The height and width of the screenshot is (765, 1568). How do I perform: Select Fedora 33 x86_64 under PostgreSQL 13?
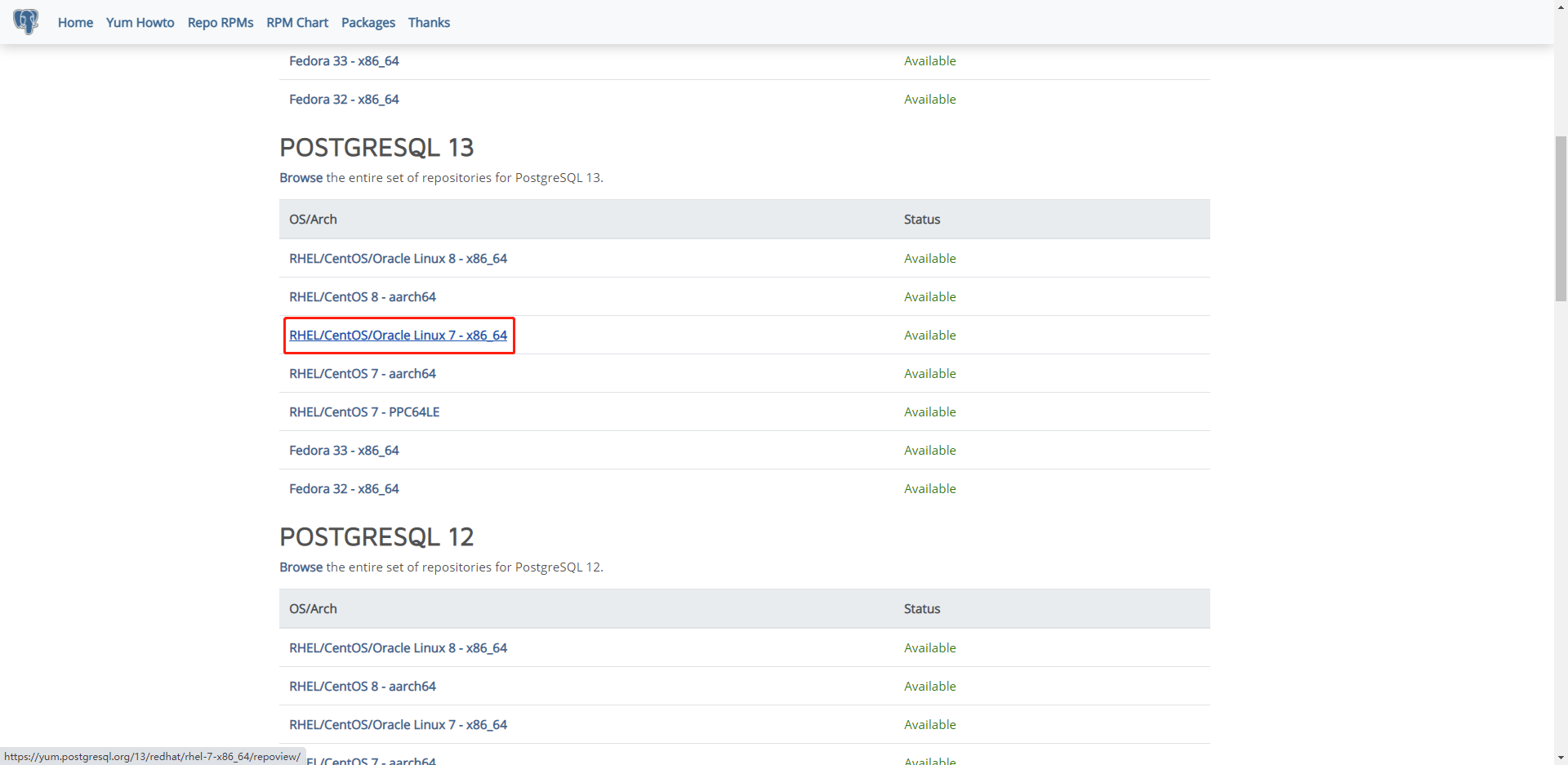344,450
